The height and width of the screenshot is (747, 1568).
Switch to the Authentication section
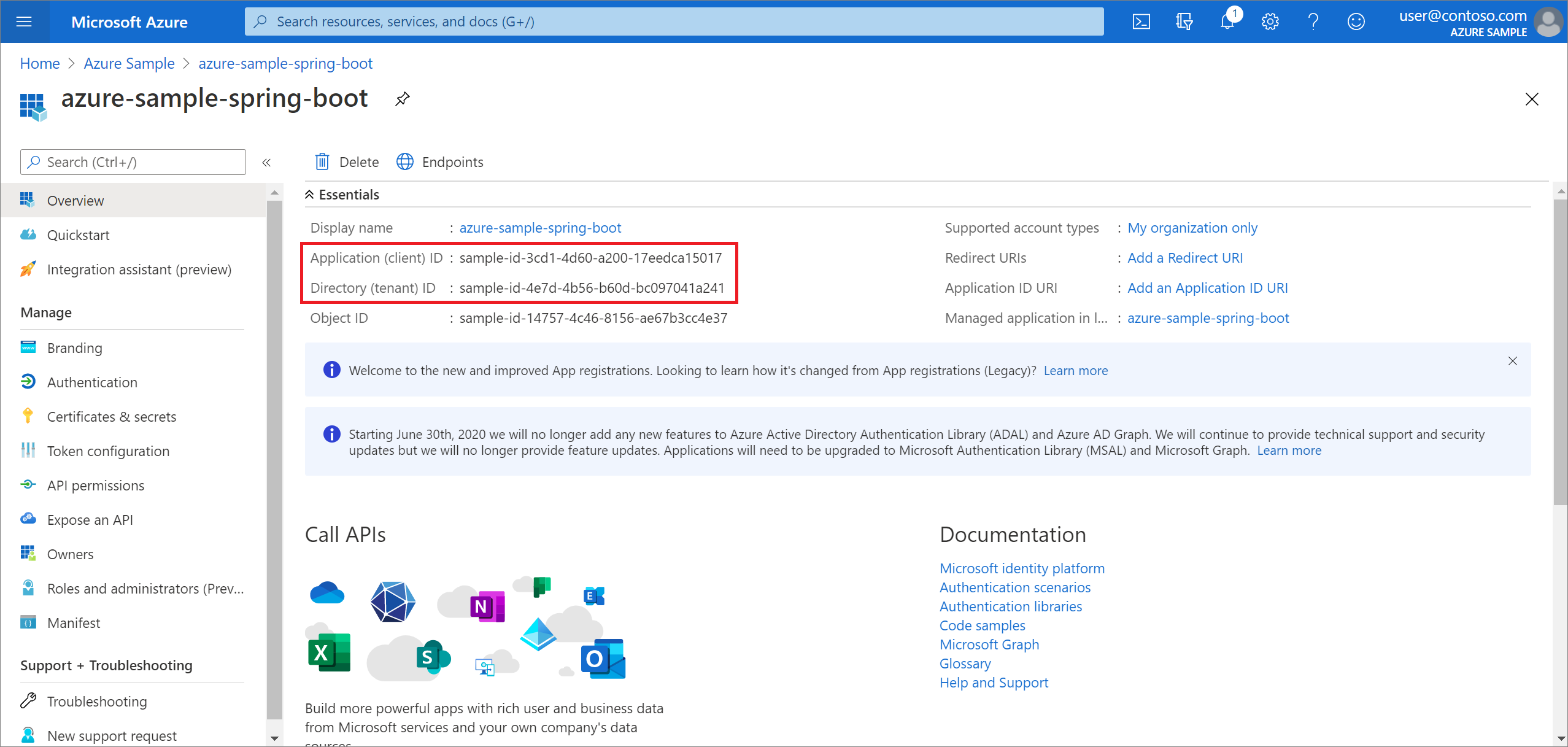tap(92, 381)
